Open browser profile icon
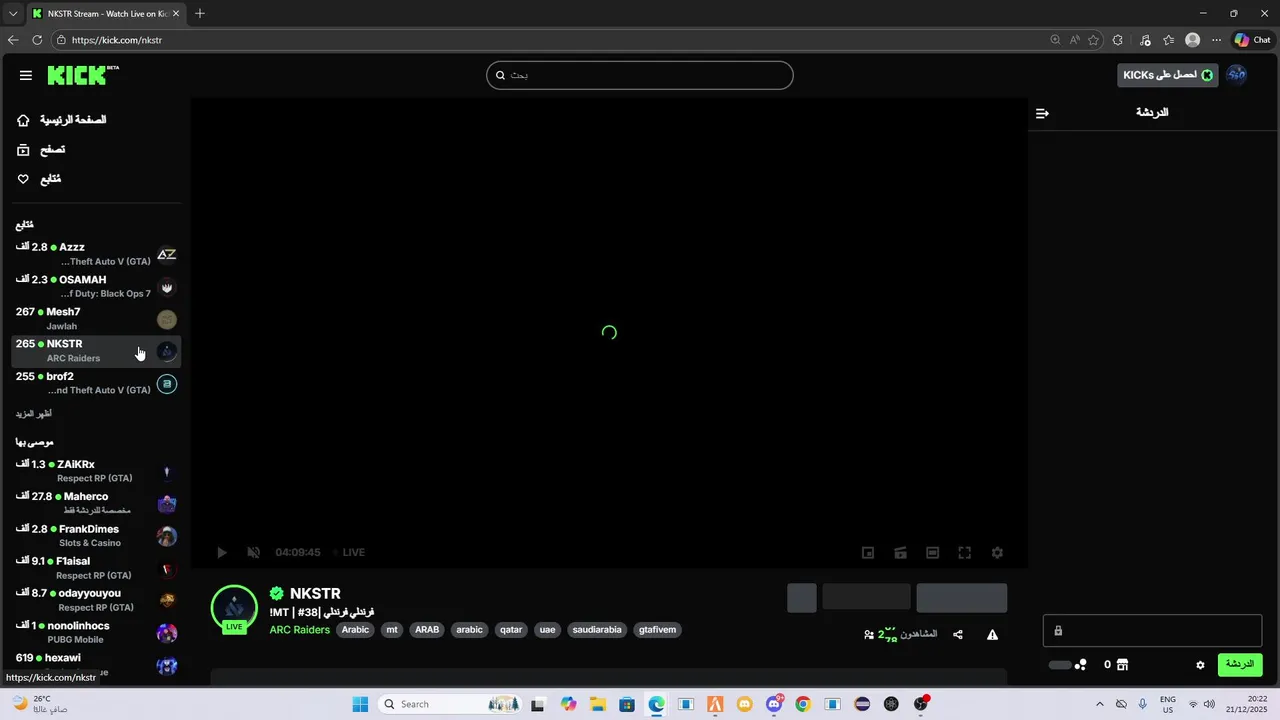The width and height of the screenshot is (1280, 720). click(x=1192, y=40)
